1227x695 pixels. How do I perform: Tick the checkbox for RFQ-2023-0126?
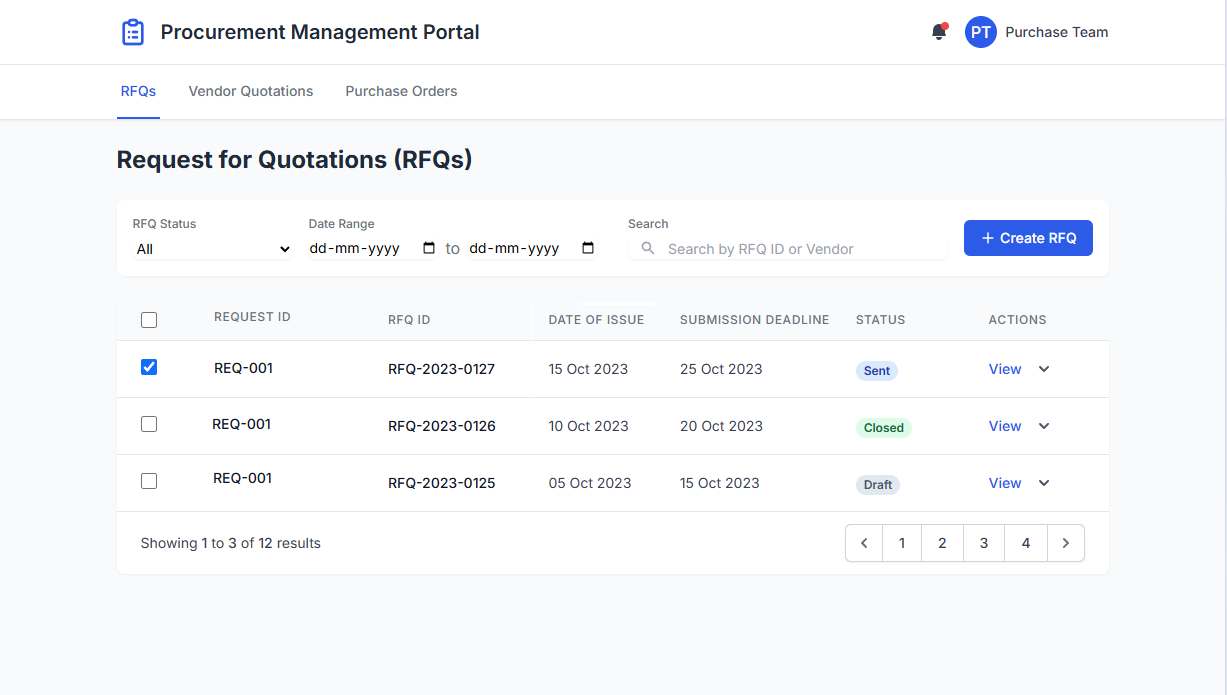click(149, 424)
